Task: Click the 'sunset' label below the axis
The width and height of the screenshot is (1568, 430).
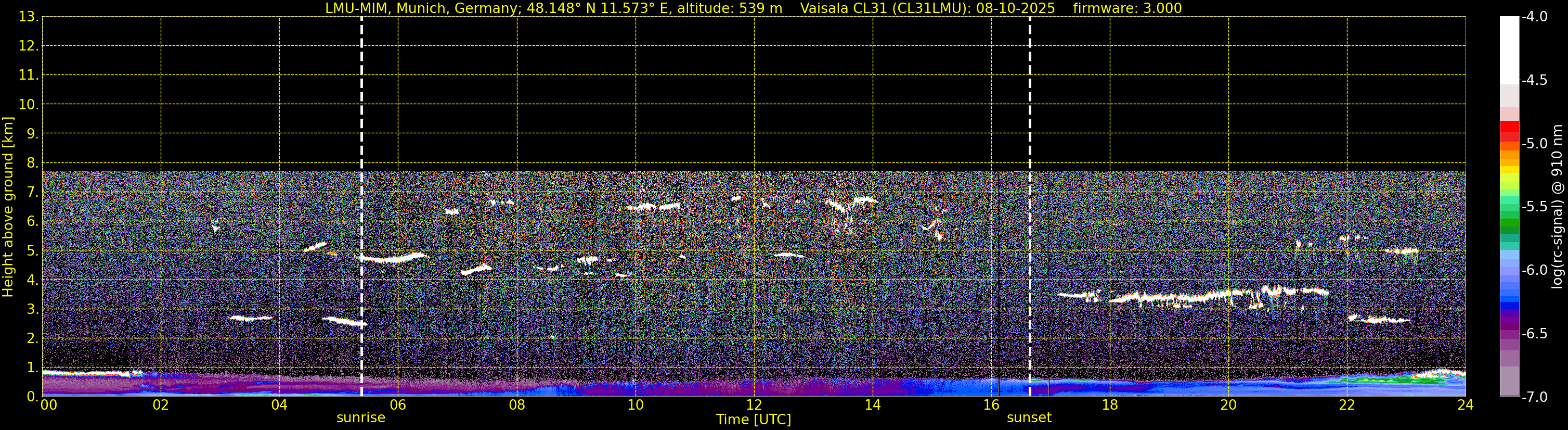Action: (x=1029, y=418)
